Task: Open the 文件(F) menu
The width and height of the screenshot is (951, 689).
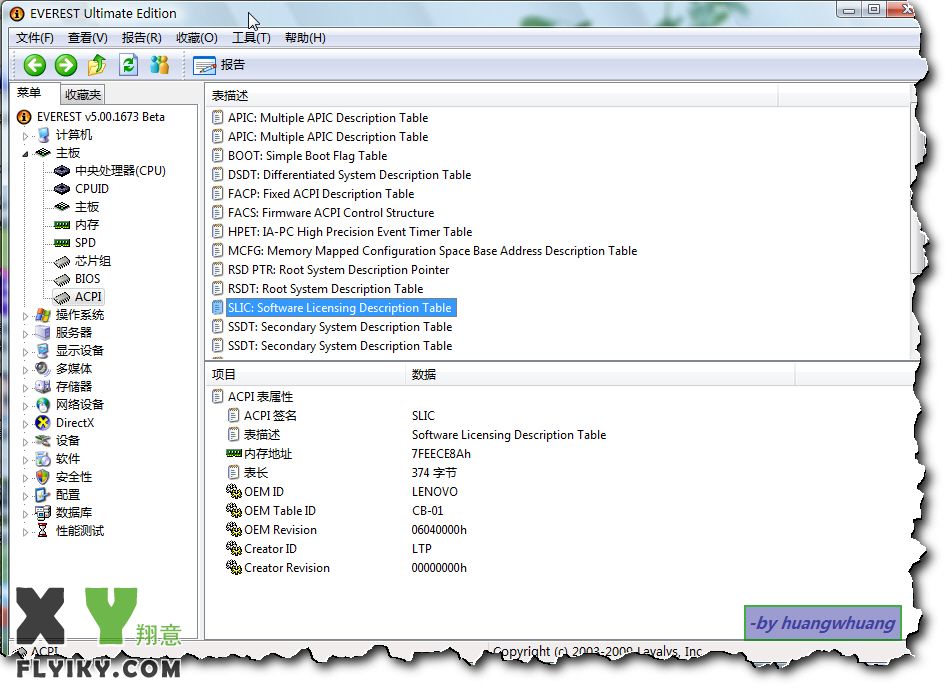Action: (35, 38)
